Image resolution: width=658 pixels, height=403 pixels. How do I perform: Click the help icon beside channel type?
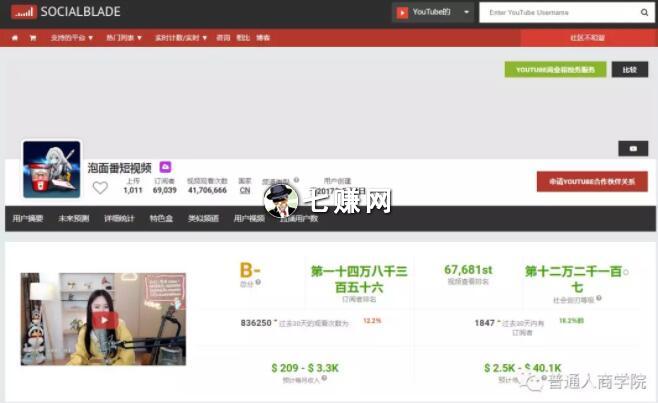[296, 180]
